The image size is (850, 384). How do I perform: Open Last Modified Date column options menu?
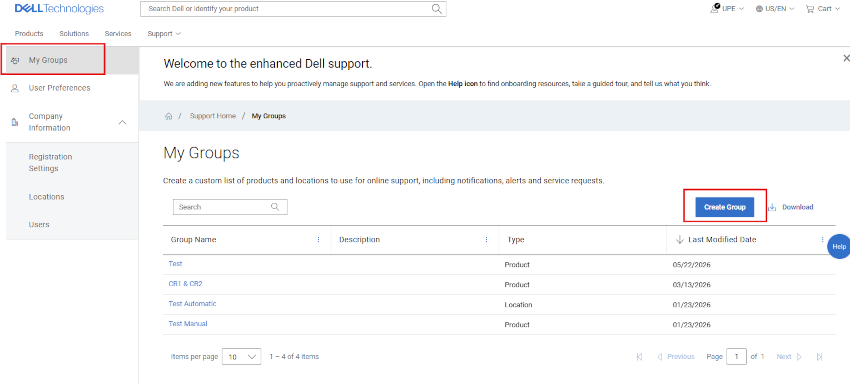[x=822, y=240]
